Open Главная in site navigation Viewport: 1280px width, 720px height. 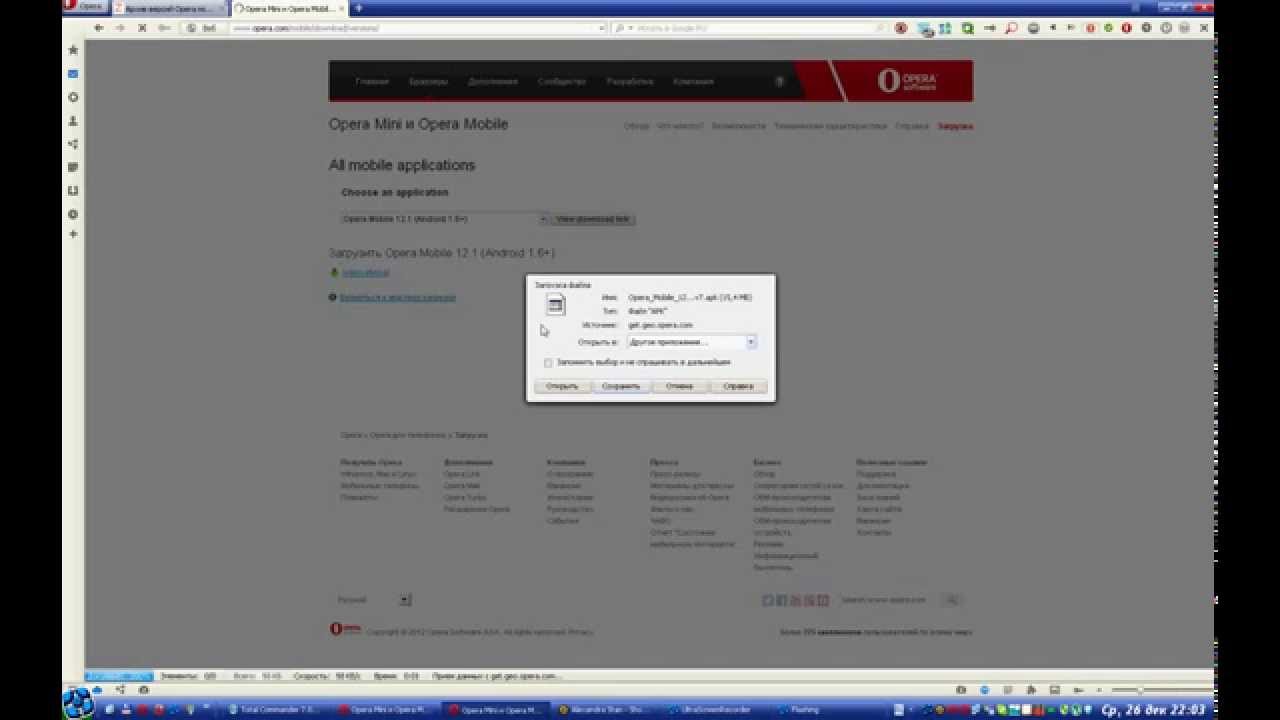[x=371, y=81]
